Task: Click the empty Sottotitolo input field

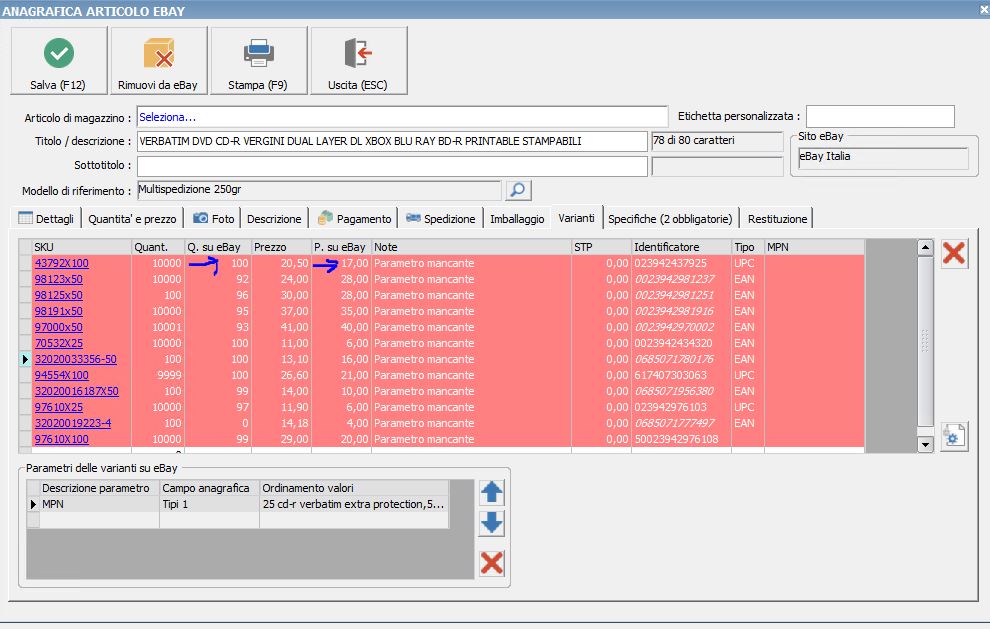Action: (x=392, y=165)
